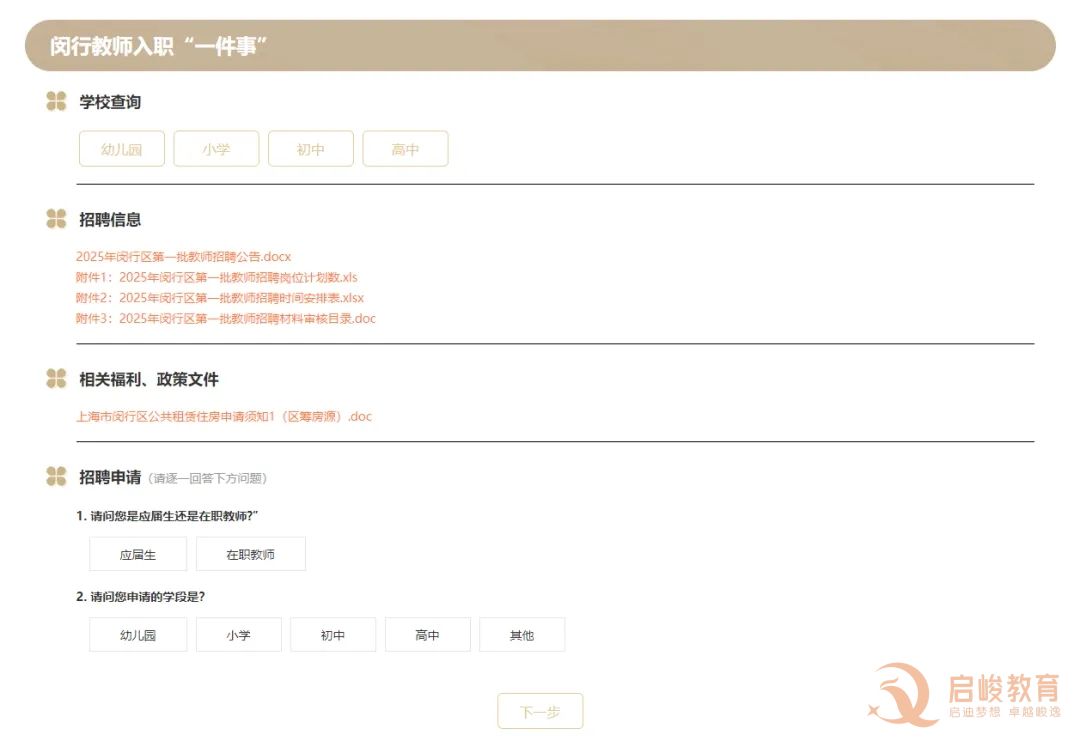Open 2025年闵行区第一批教师招聘公告.docx link

183,257
